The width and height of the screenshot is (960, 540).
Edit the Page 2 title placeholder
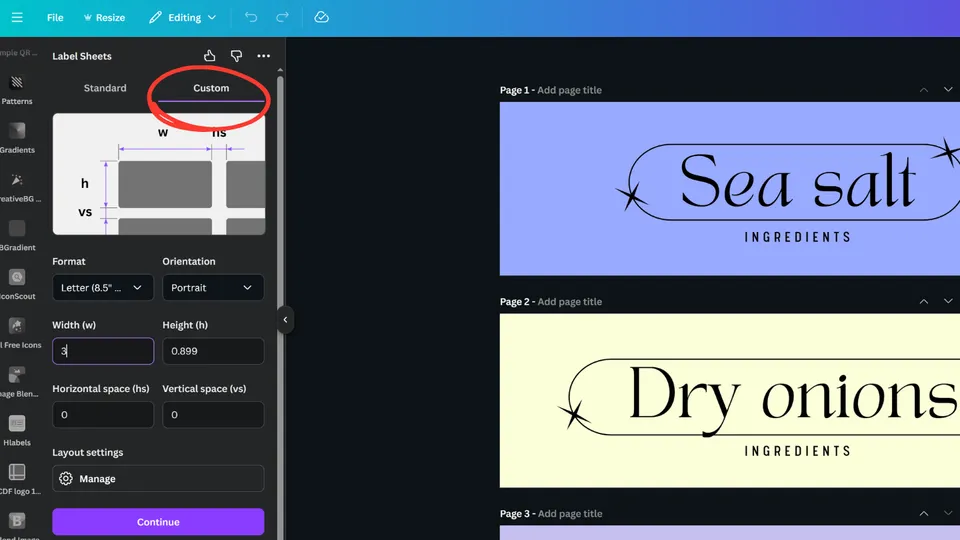pyautogui.click(x=569, y=302)
